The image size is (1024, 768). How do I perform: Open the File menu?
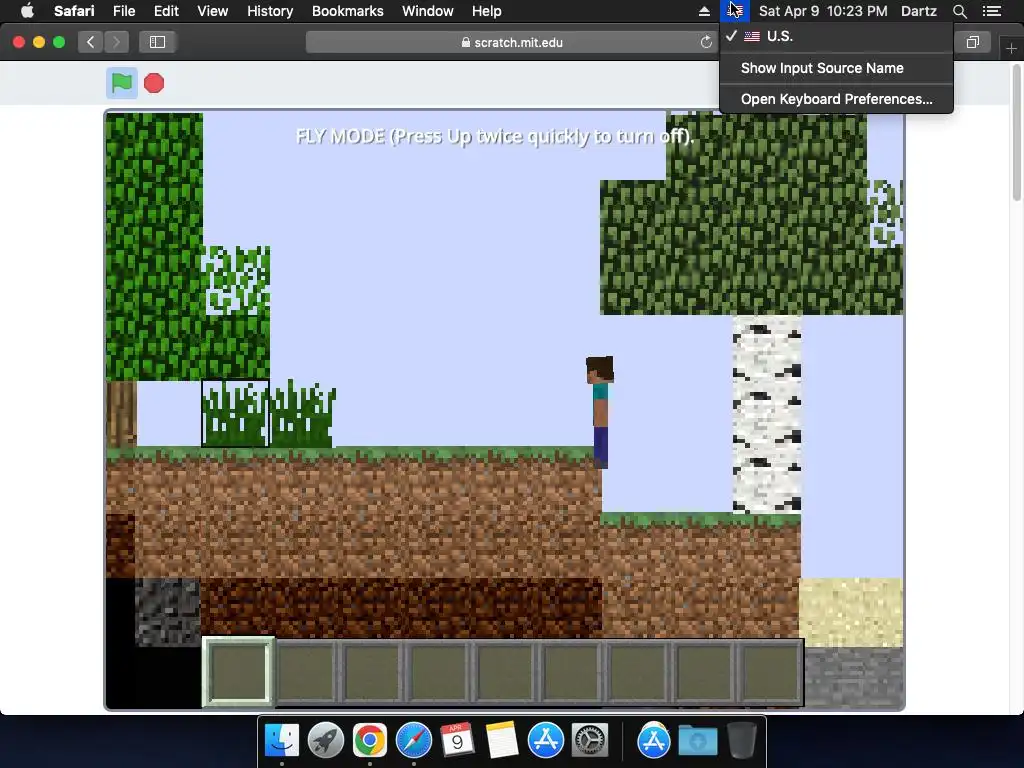pos(123,11)
